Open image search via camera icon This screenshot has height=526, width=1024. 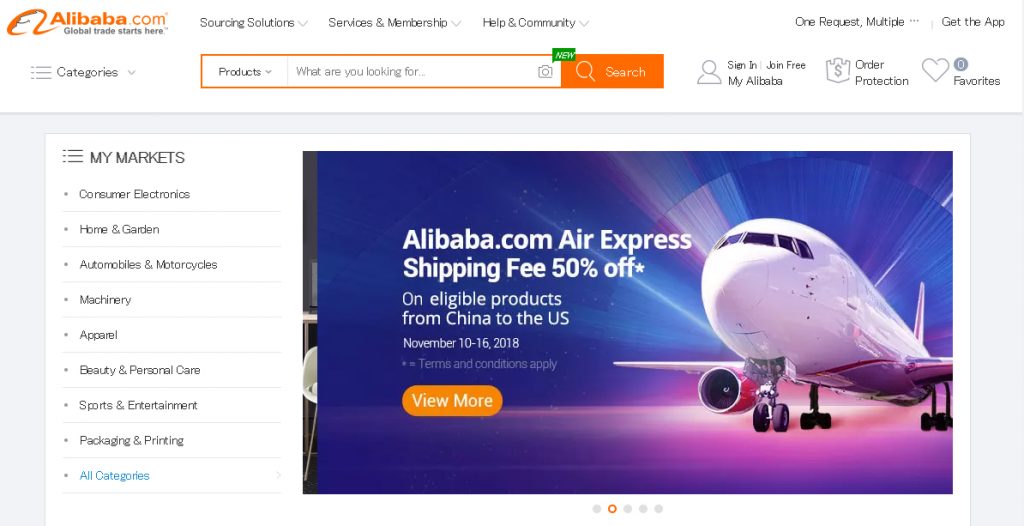tap(545, 72)
